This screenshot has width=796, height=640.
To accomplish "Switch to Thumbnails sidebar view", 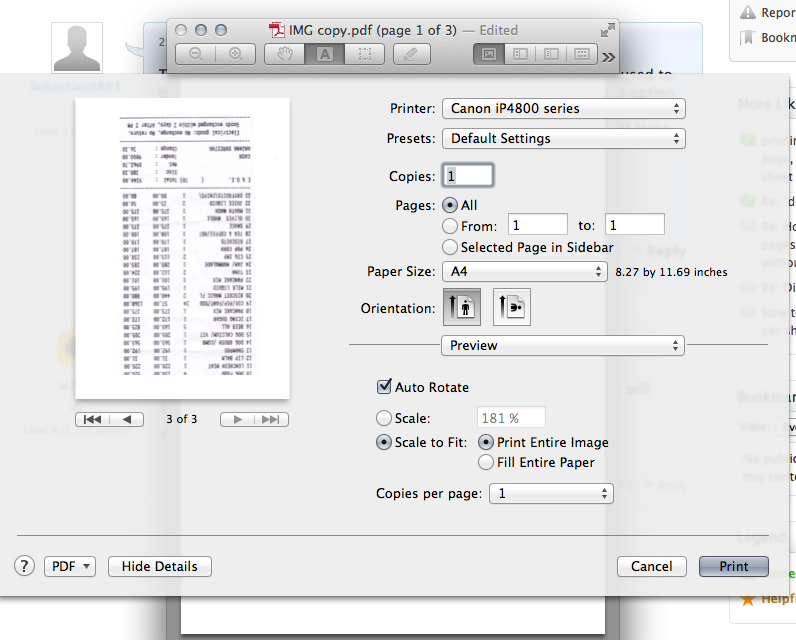I will tap(520, 54).
